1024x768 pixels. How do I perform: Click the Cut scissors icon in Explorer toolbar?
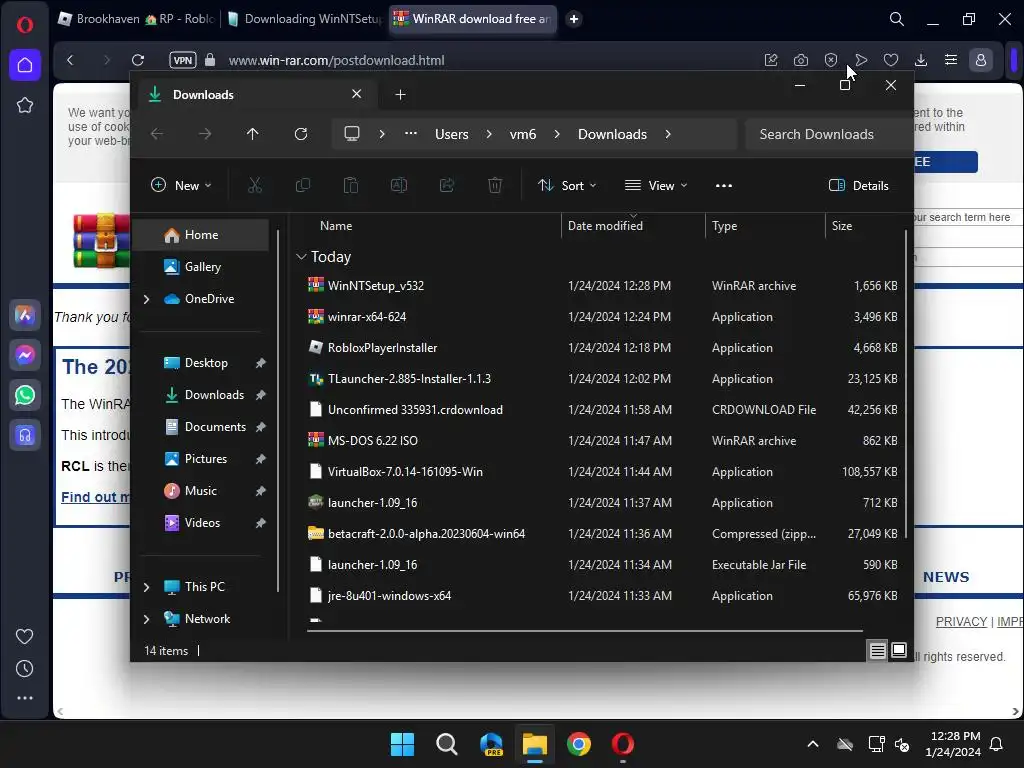click(x=255, y=185)
